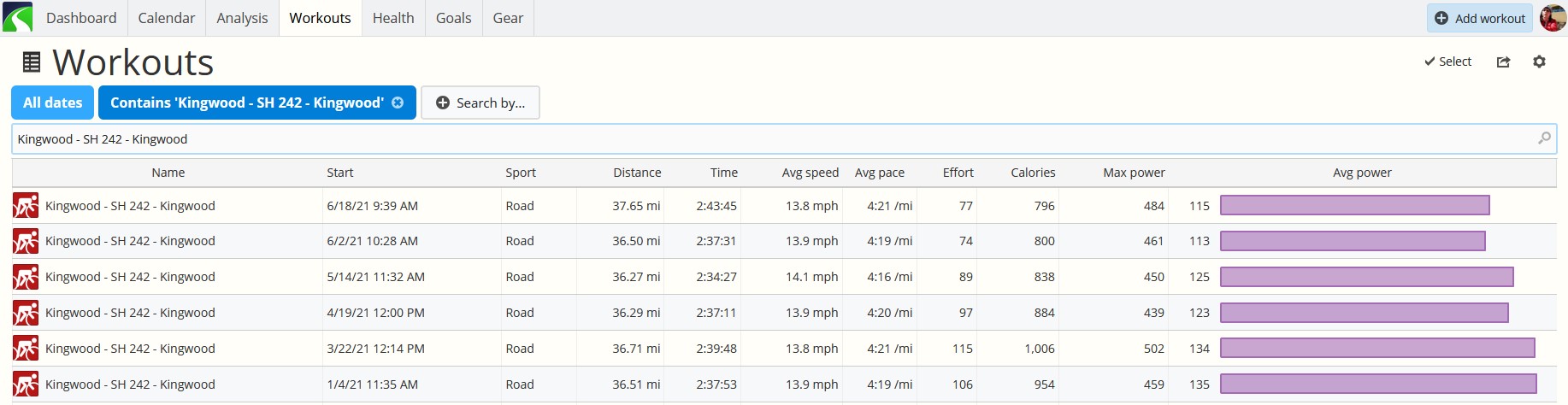This screenshot has width=1568, height=405.
Task: Open the settings gear icon
Action: 1539,62
